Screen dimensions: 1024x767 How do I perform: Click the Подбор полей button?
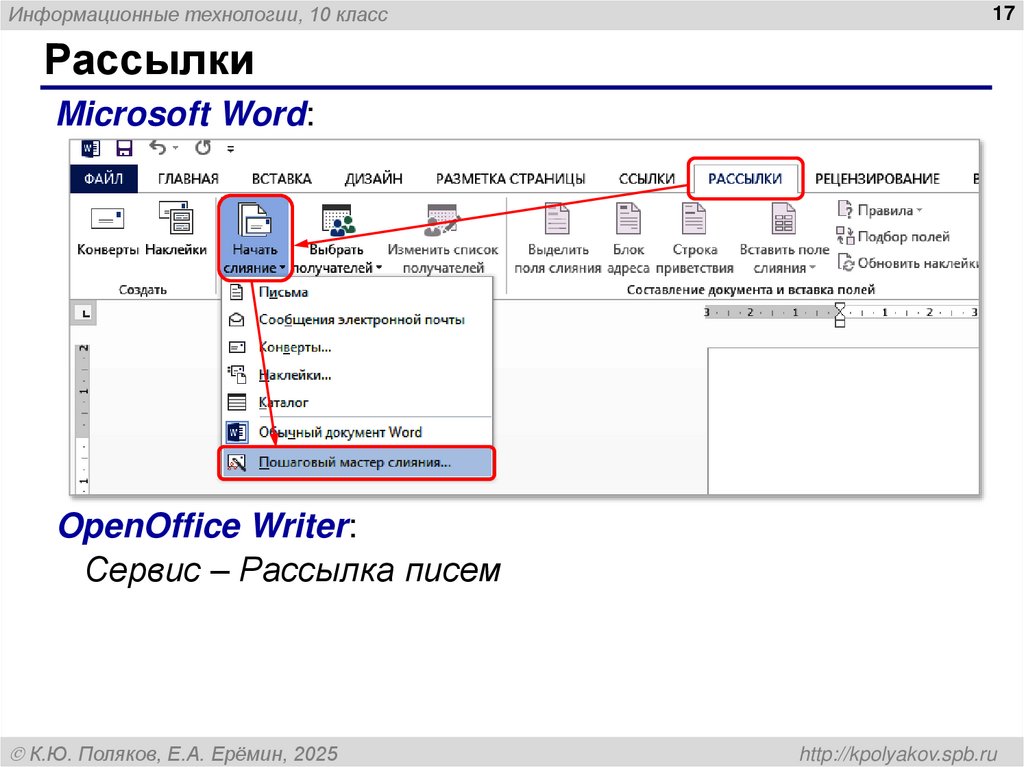(x=893, y=237)
